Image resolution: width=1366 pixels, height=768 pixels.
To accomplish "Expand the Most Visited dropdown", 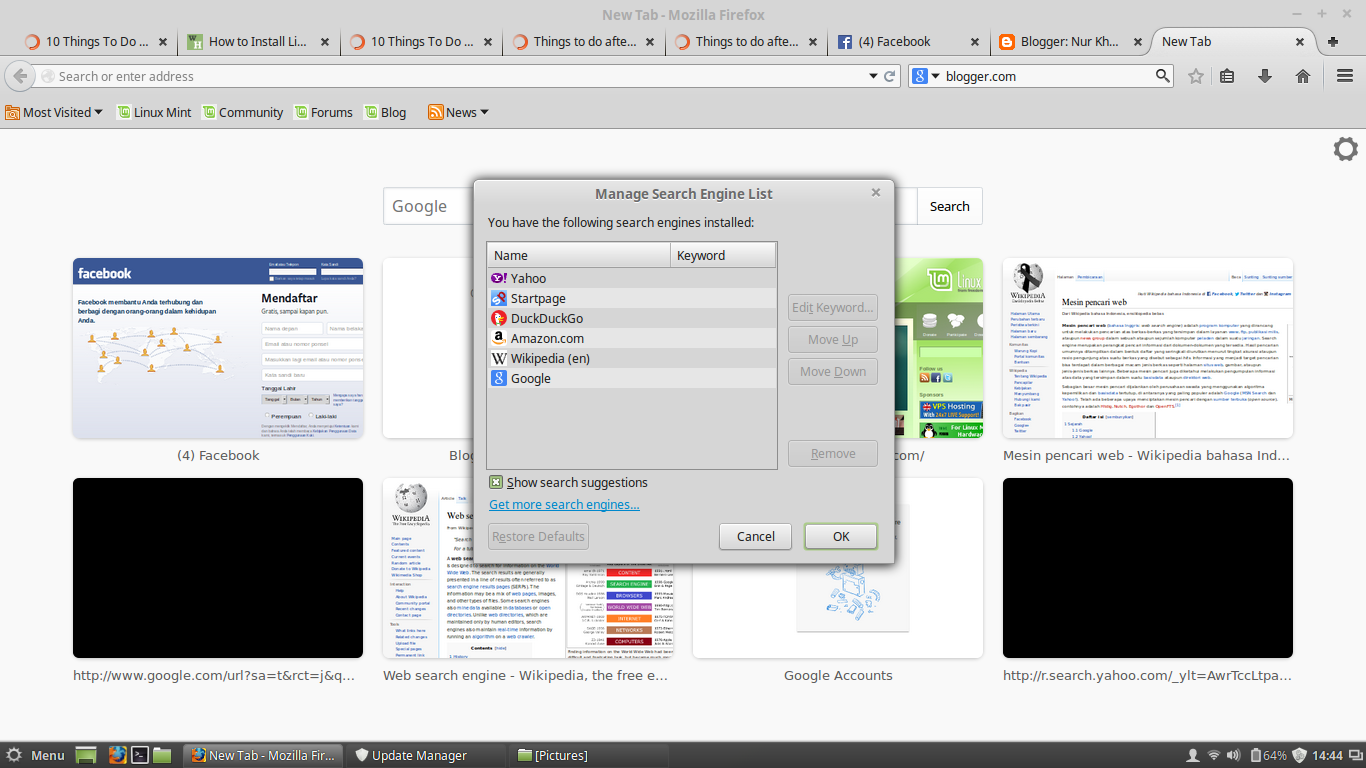I will tap(54, 112).
